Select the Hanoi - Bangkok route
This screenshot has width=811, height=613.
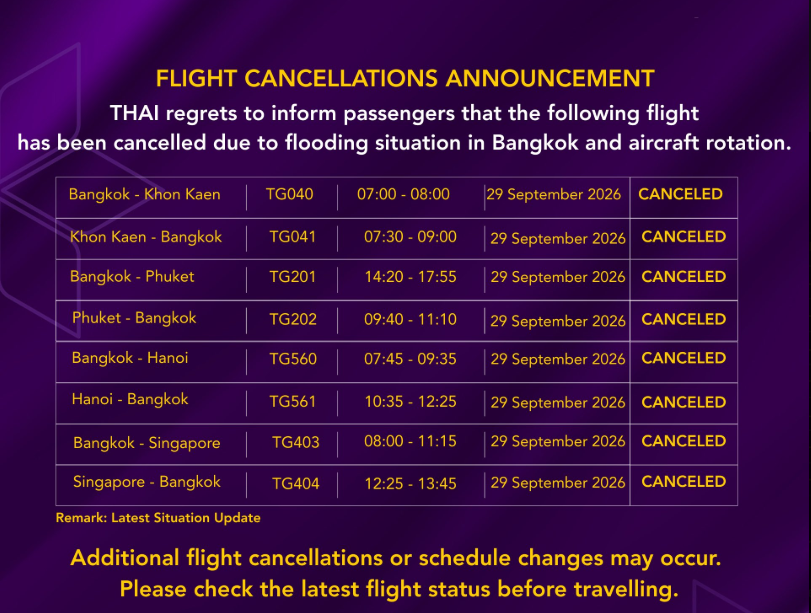click(130, 399)
